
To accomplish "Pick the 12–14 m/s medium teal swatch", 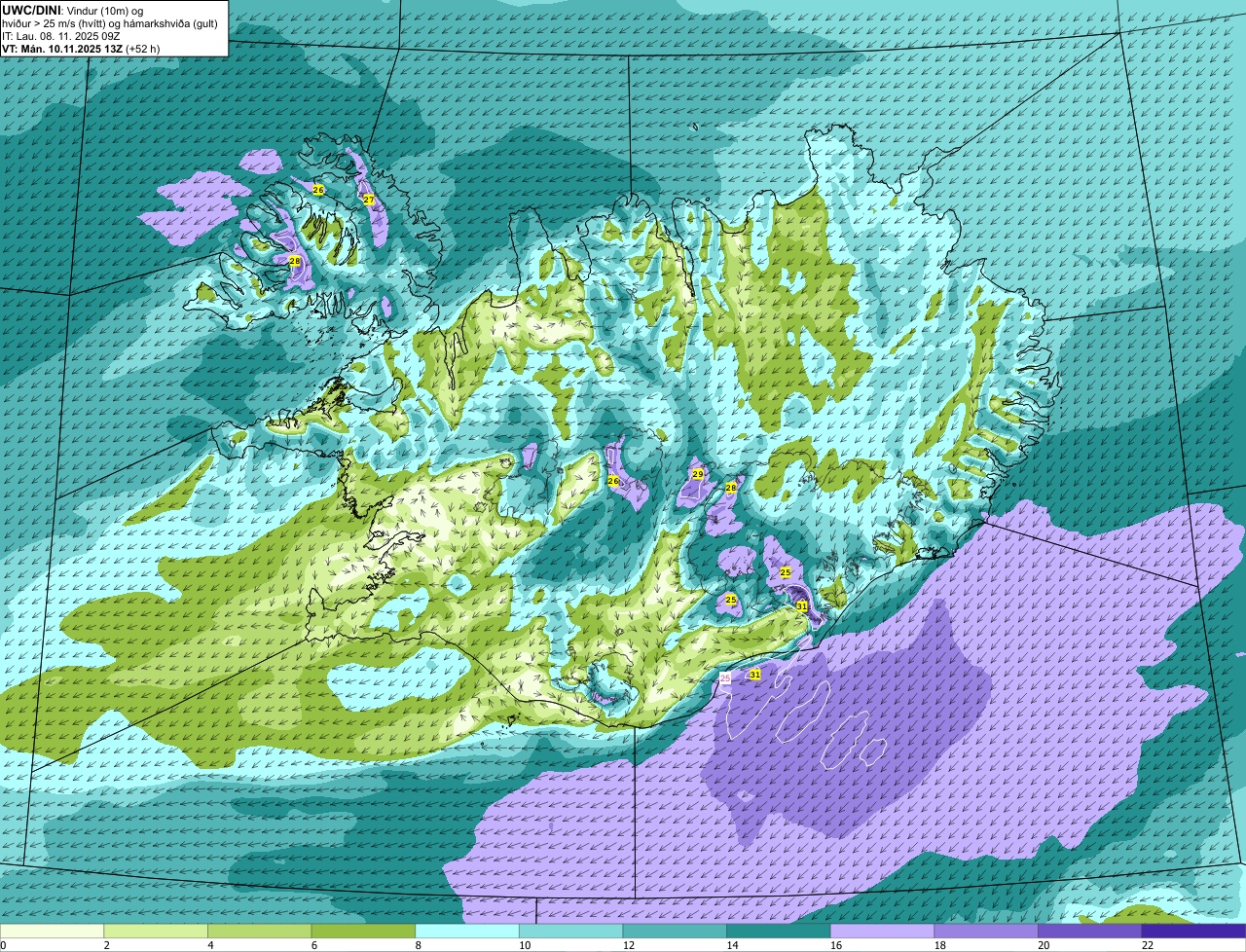I will (675, 931).
